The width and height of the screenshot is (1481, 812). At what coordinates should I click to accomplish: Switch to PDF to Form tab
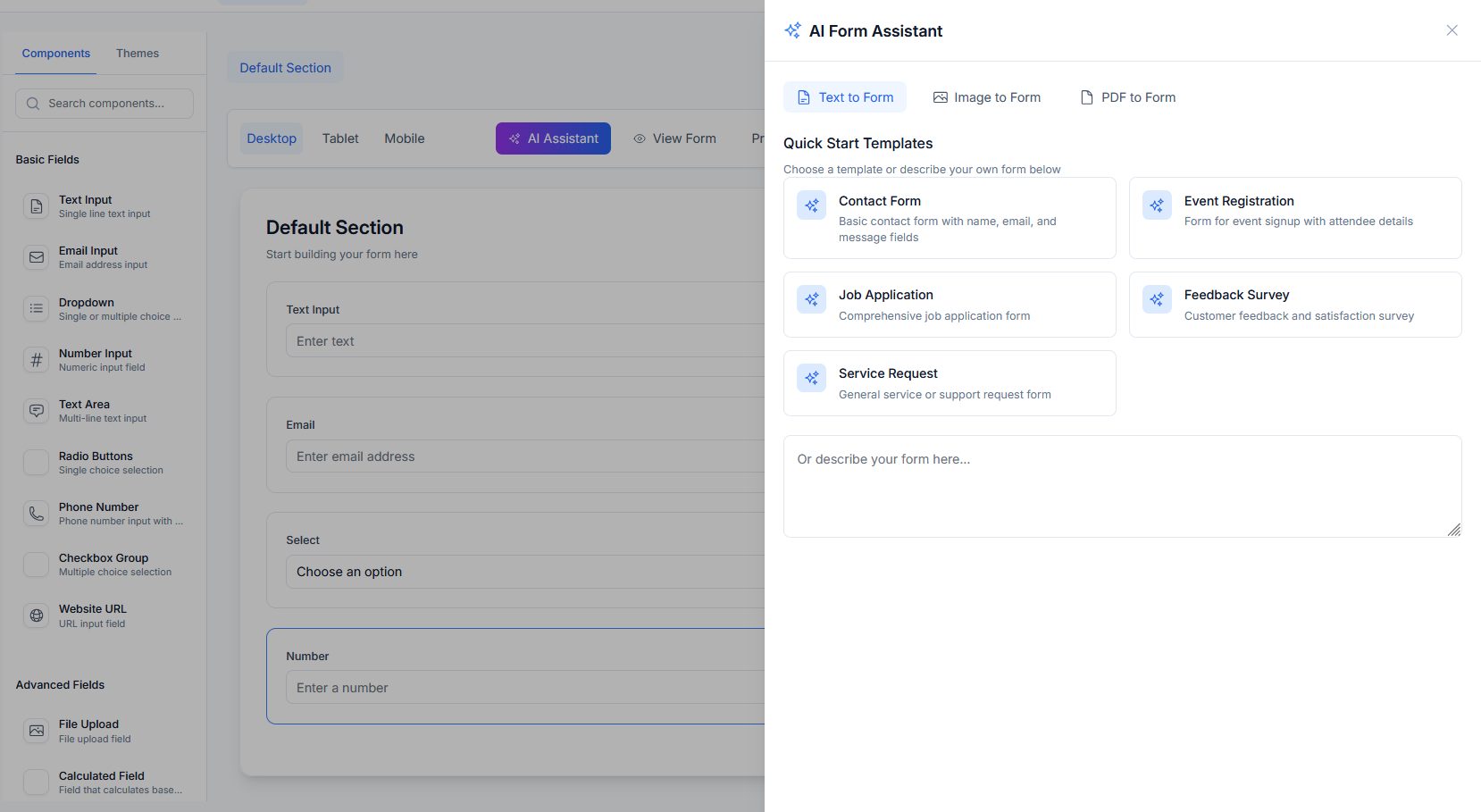tap(1128, 97)
